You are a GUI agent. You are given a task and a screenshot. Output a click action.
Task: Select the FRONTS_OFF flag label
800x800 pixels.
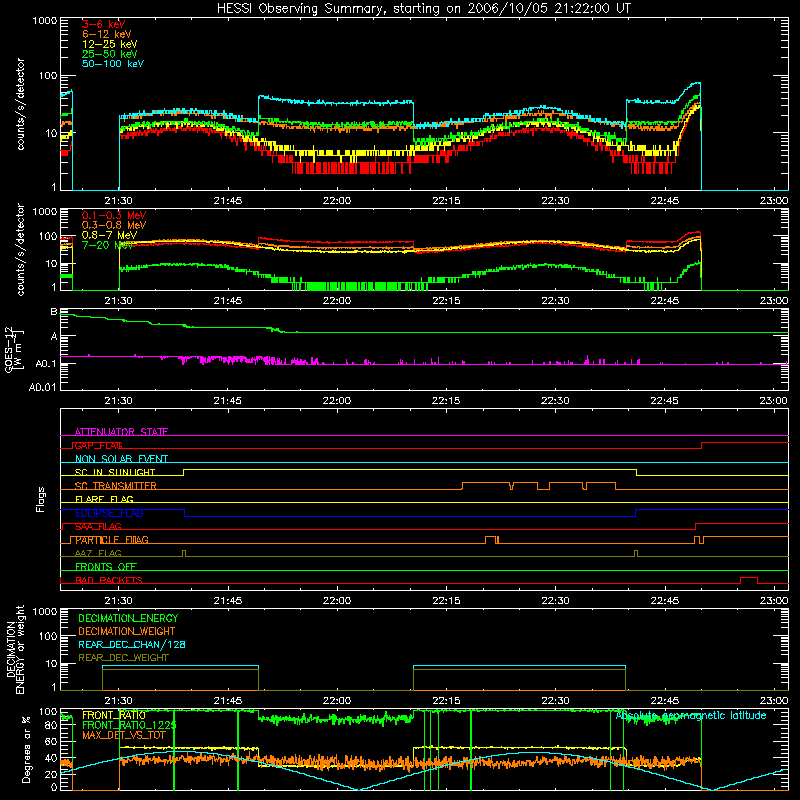click(106, 567)
